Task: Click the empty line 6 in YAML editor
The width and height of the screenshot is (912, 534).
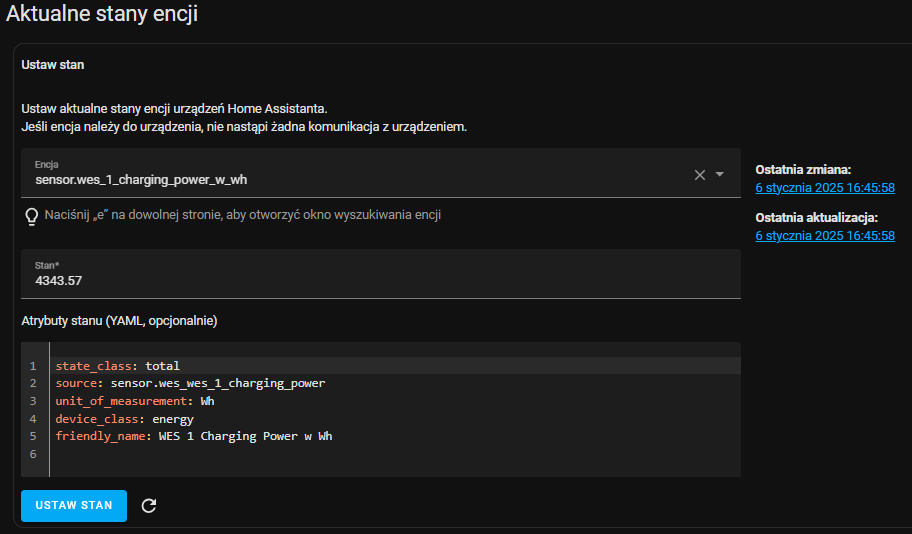Action: tap(396, 454)
